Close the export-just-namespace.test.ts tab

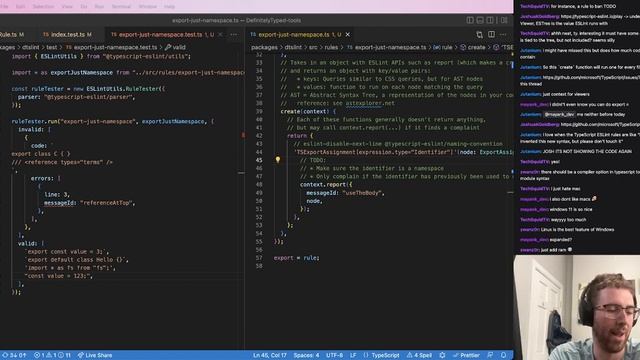click(220, 35)
